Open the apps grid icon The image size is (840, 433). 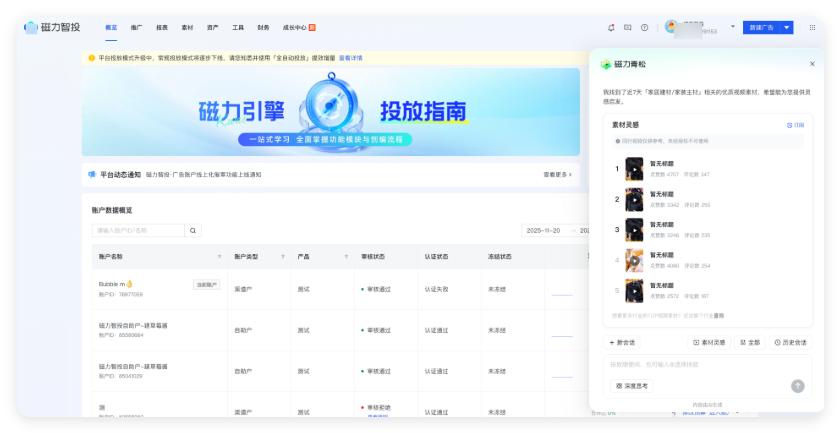(x=812, y=27)
